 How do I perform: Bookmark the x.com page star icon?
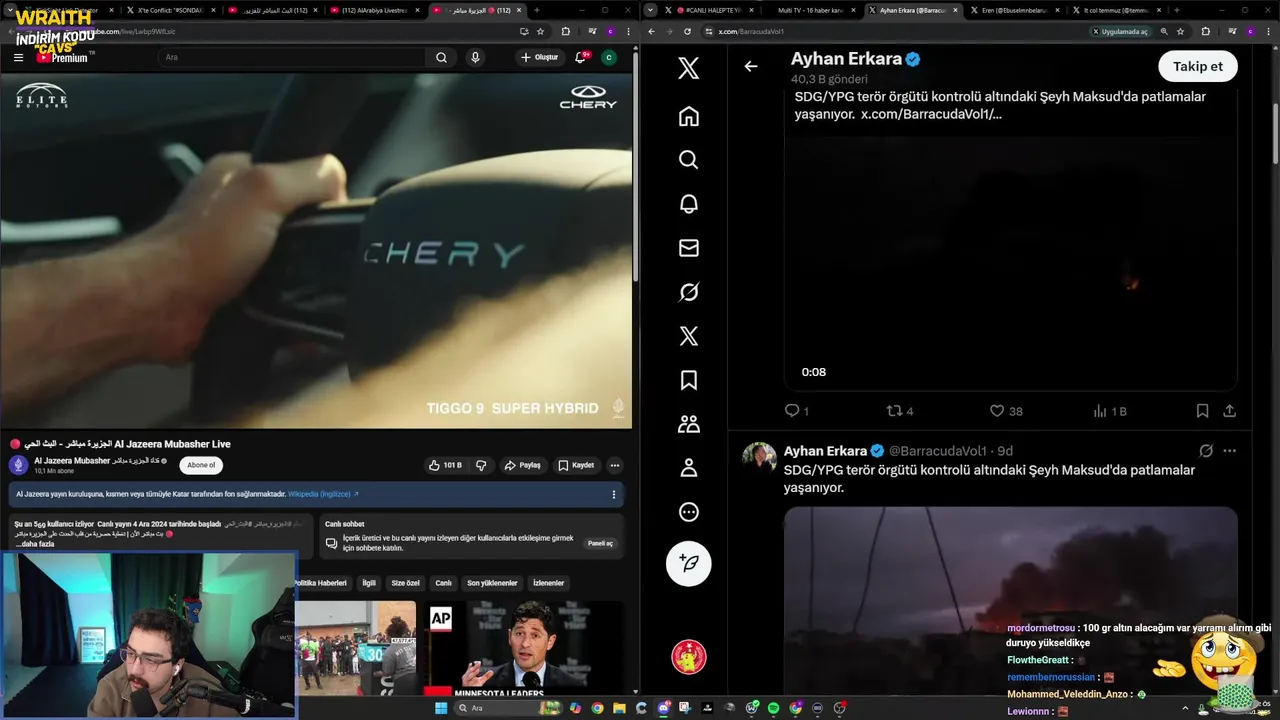click(1180, 31)
